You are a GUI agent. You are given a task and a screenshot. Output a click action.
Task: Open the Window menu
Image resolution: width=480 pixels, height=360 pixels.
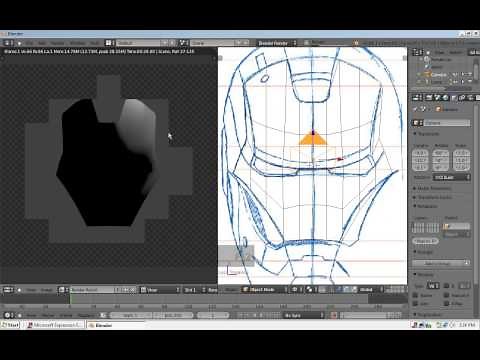tap(77, 43)
